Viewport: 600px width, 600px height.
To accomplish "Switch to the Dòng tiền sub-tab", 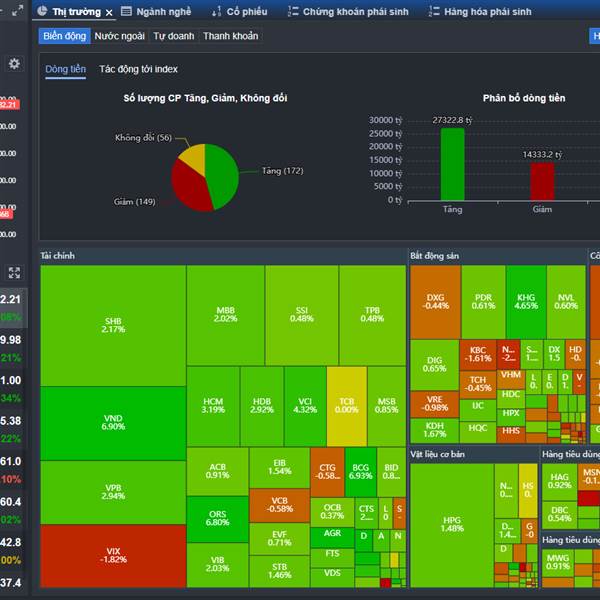I will tap(65, 69).
